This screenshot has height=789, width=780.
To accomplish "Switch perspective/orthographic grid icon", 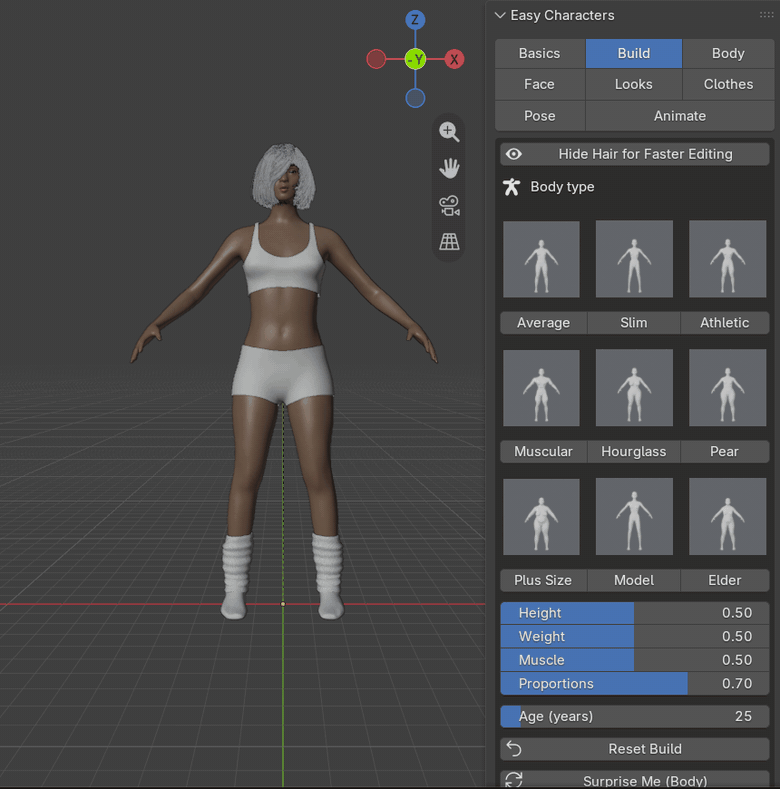I will coord(449,242).
